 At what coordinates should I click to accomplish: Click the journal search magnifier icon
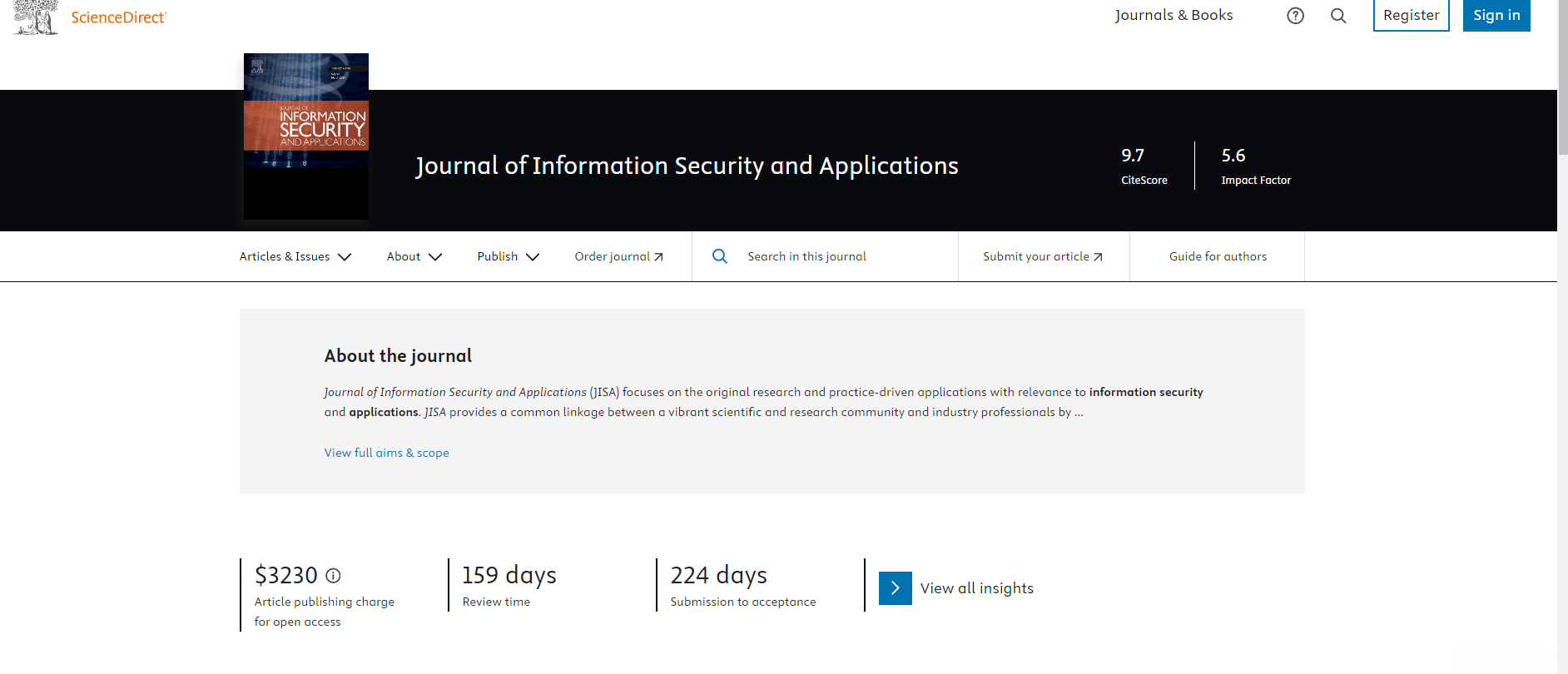720,256
